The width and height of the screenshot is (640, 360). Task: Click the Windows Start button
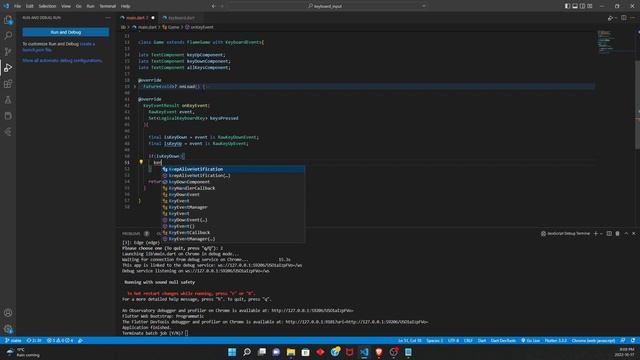point(232,352)
